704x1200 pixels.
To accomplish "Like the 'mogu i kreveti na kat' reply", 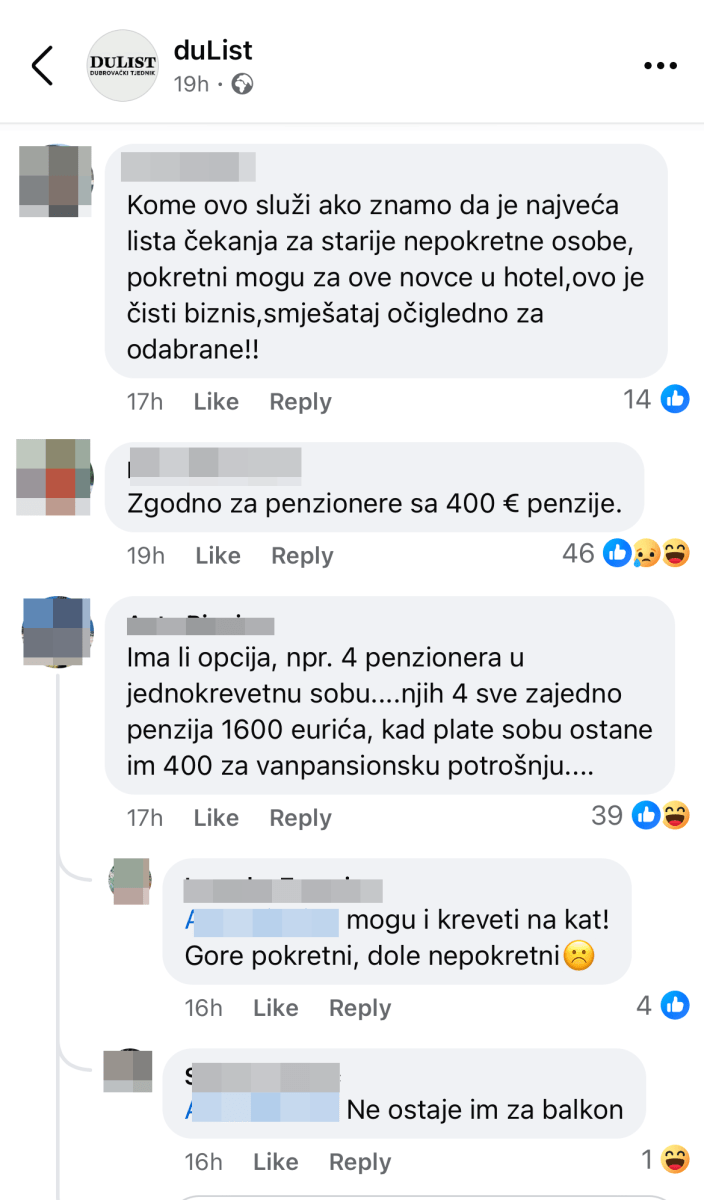I will (276, 1008).
